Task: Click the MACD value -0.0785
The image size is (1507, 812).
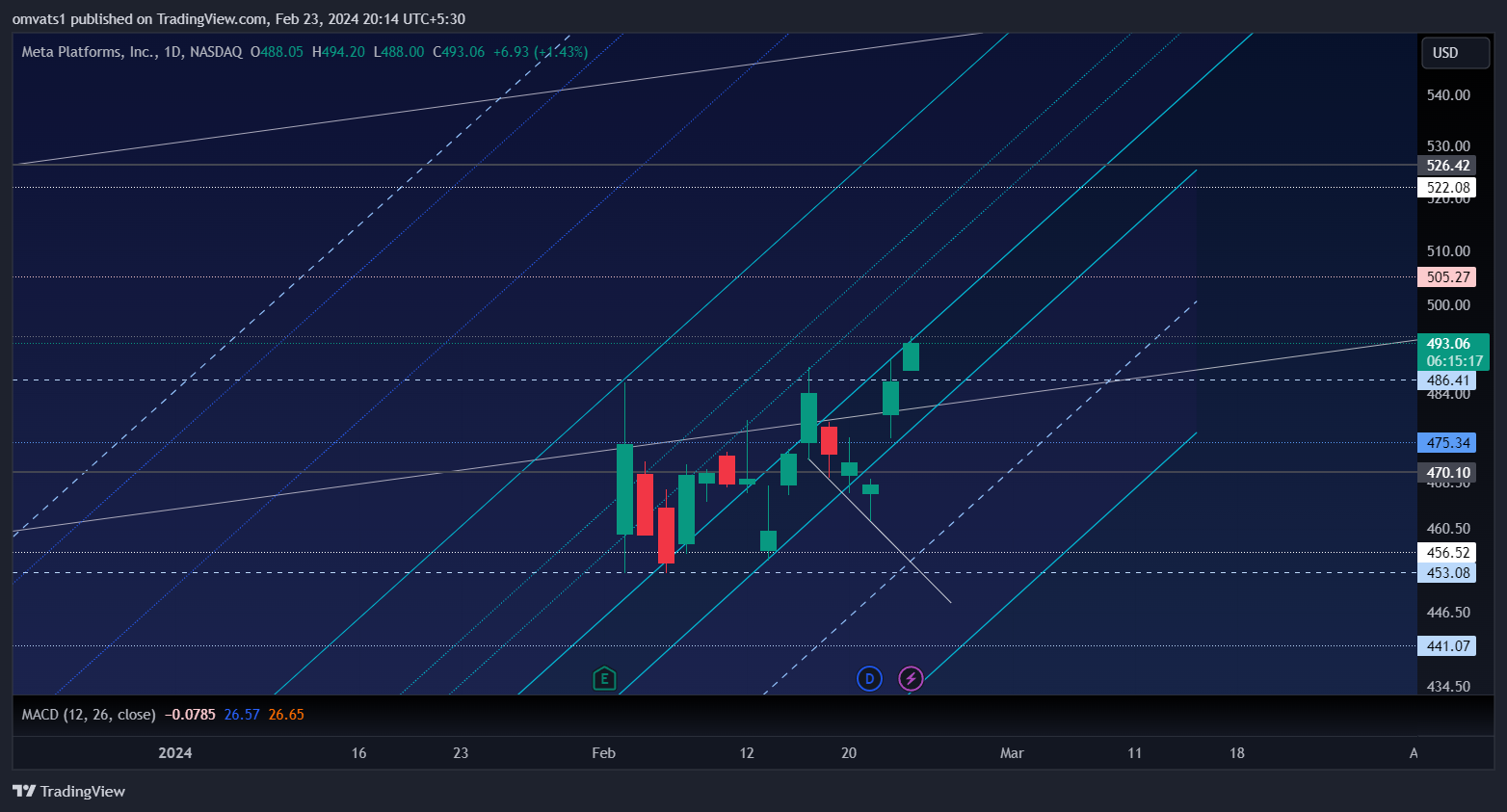Action: 190,715
